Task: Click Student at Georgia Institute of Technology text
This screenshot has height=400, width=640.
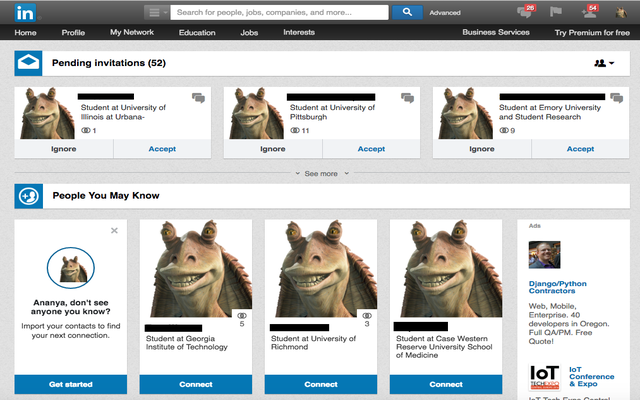Action: pyautogui.click(x=187, y=343)
